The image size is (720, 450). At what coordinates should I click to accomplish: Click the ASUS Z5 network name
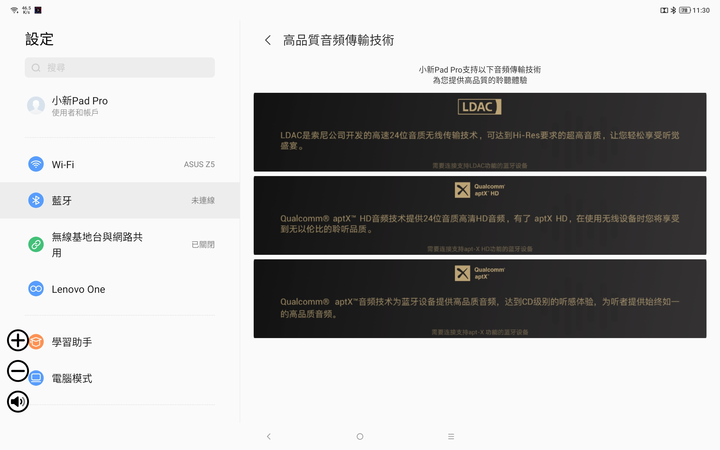[199, 164]
